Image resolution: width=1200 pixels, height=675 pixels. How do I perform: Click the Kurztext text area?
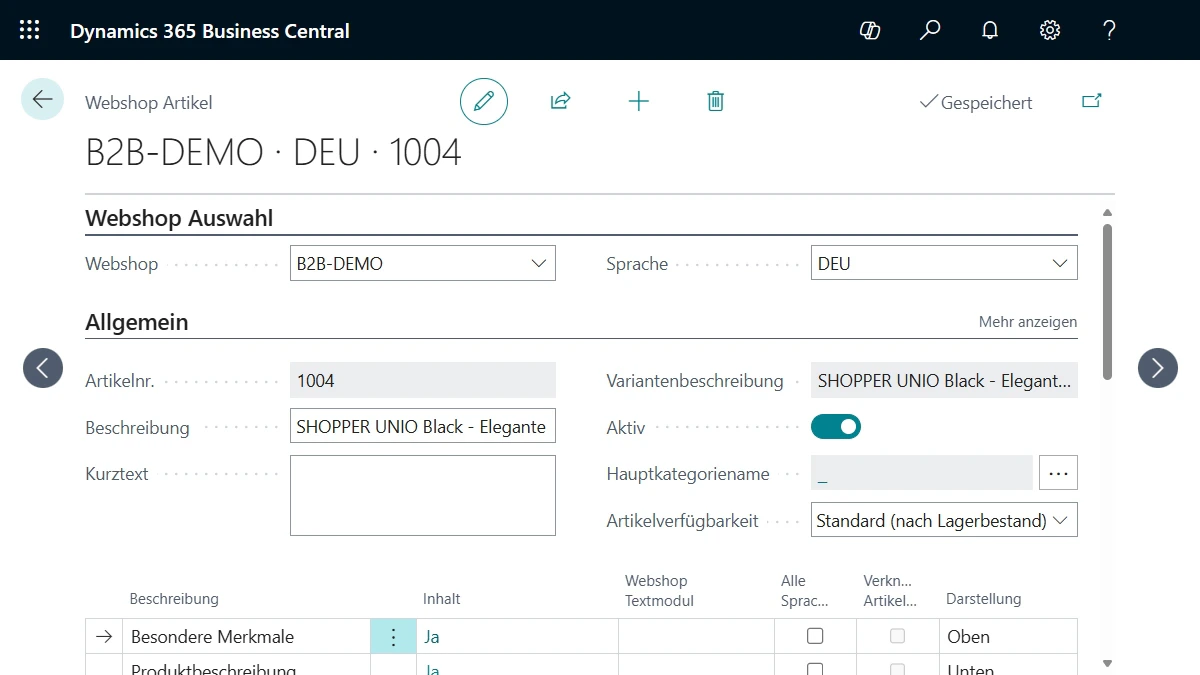point(422,495)
